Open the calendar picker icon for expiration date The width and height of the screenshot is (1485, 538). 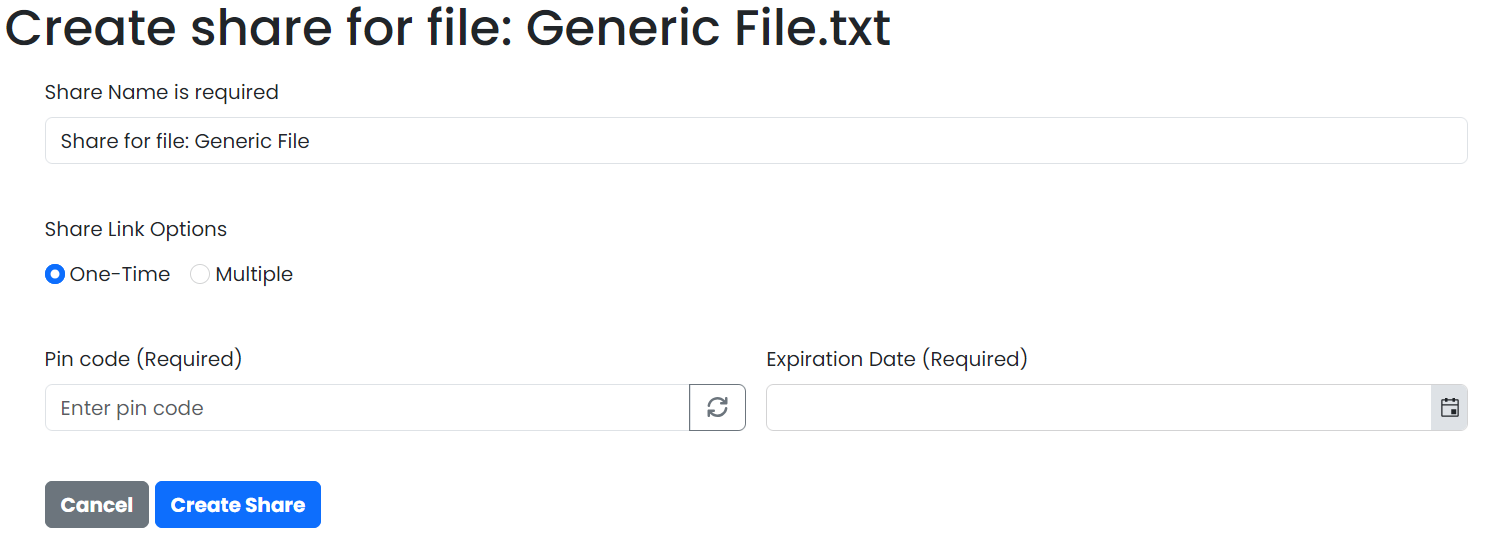pos(1449,407)
